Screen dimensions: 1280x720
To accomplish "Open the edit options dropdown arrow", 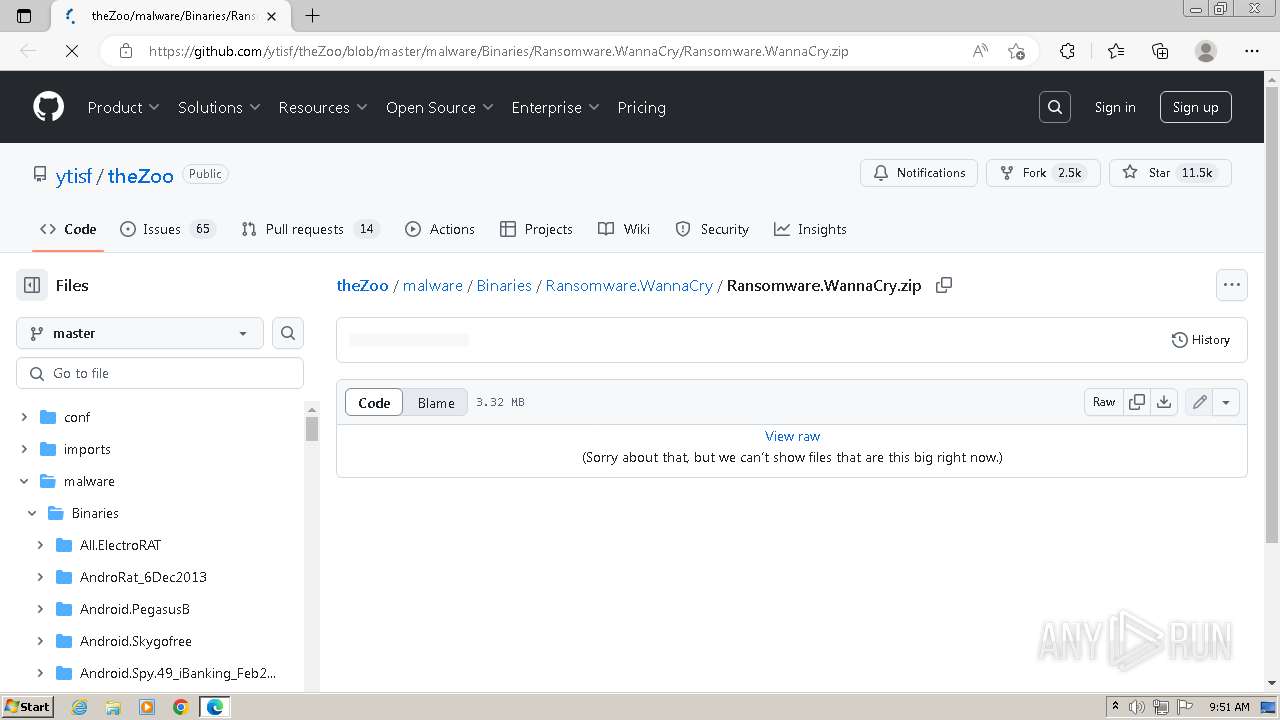I will coord(1226,402).
